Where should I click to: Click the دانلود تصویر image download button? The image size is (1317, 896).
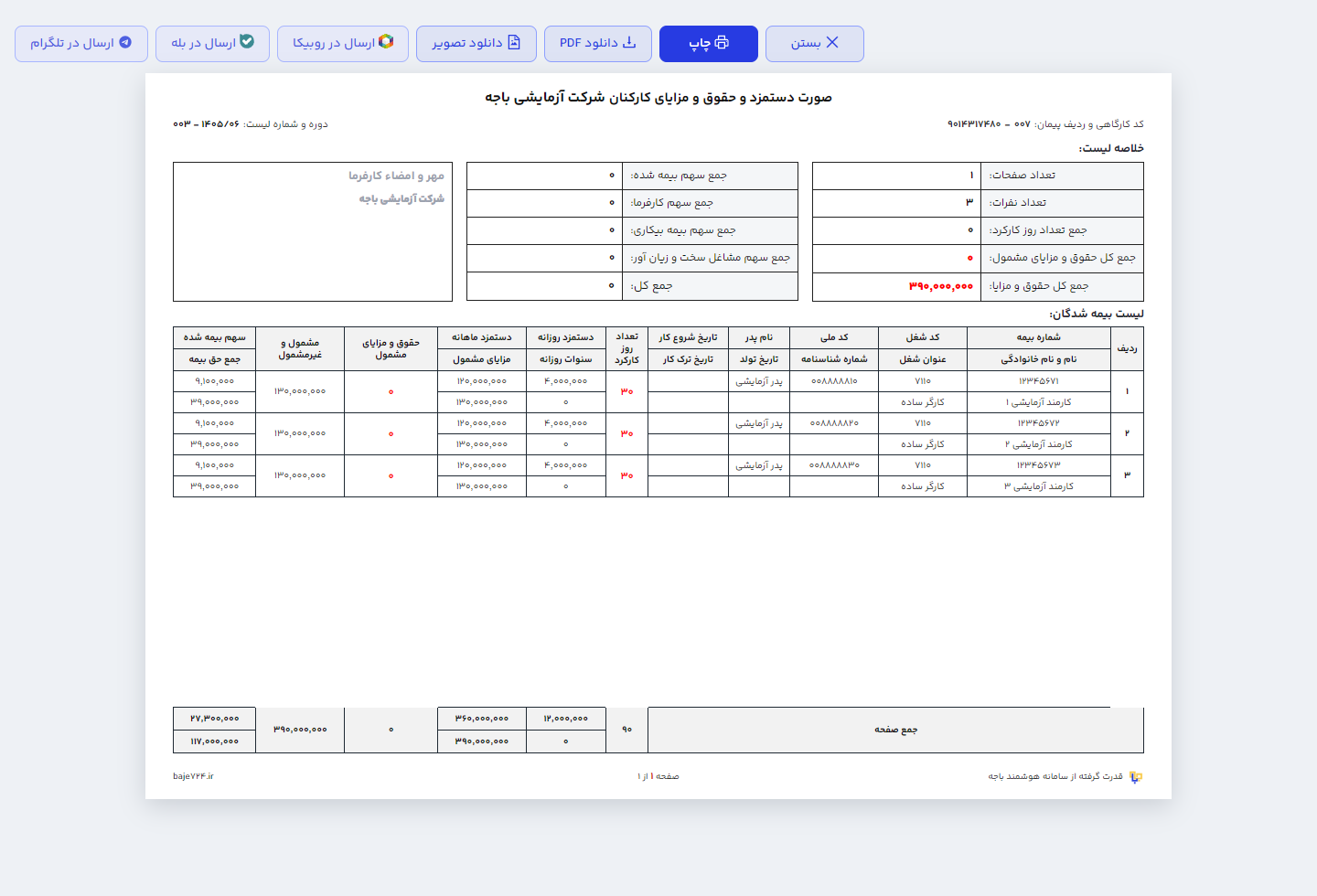(x=476, y=44)
